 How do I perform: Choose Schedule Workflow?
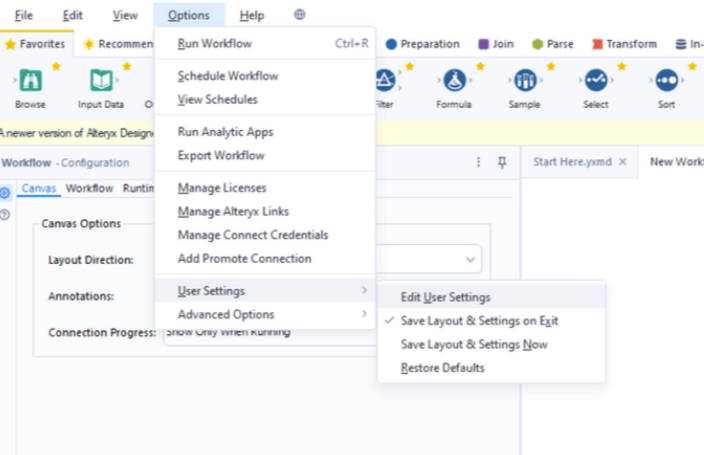click(x=265, y=76)
